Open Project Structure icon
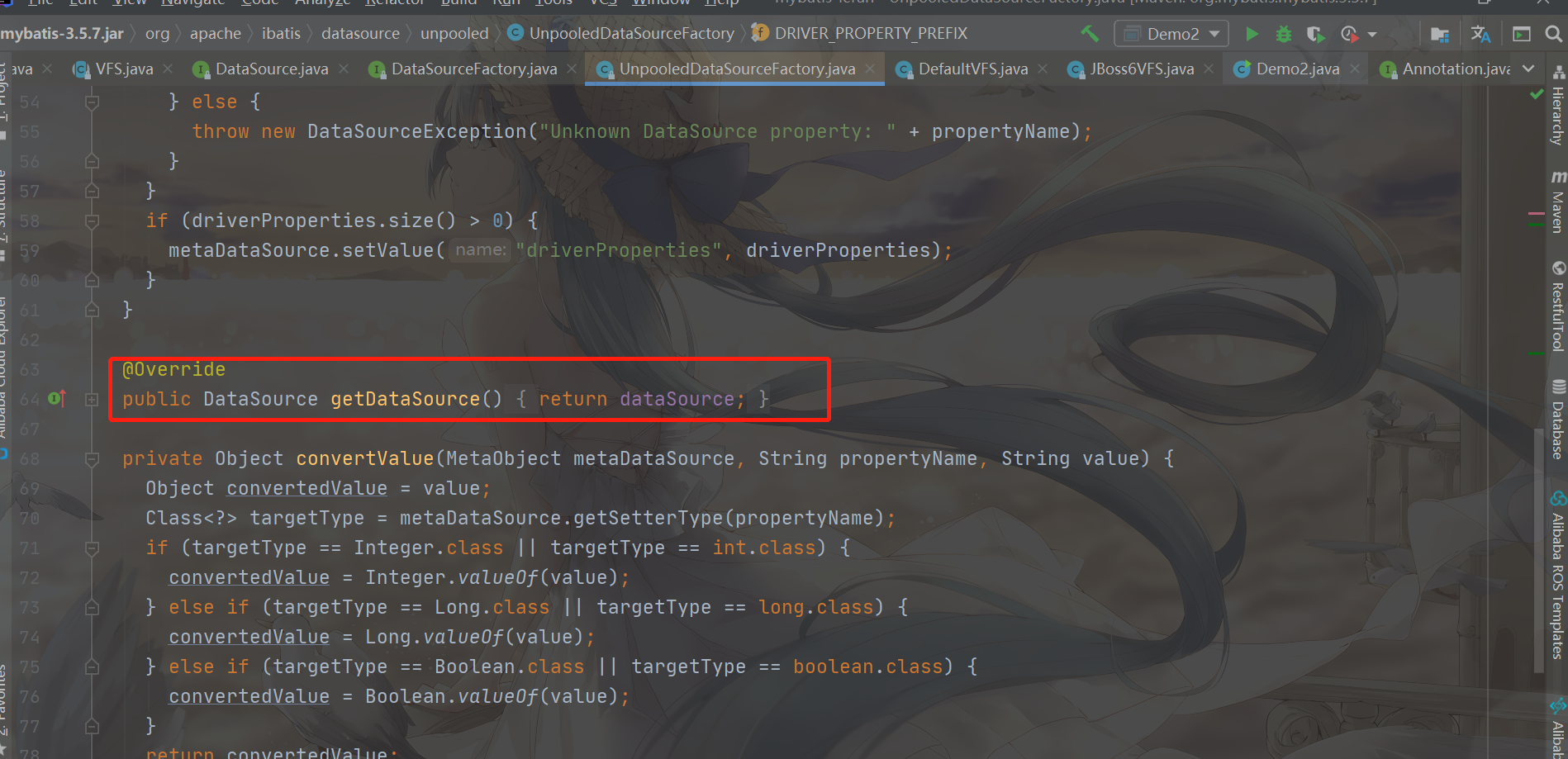 (x=1440, y=34)
